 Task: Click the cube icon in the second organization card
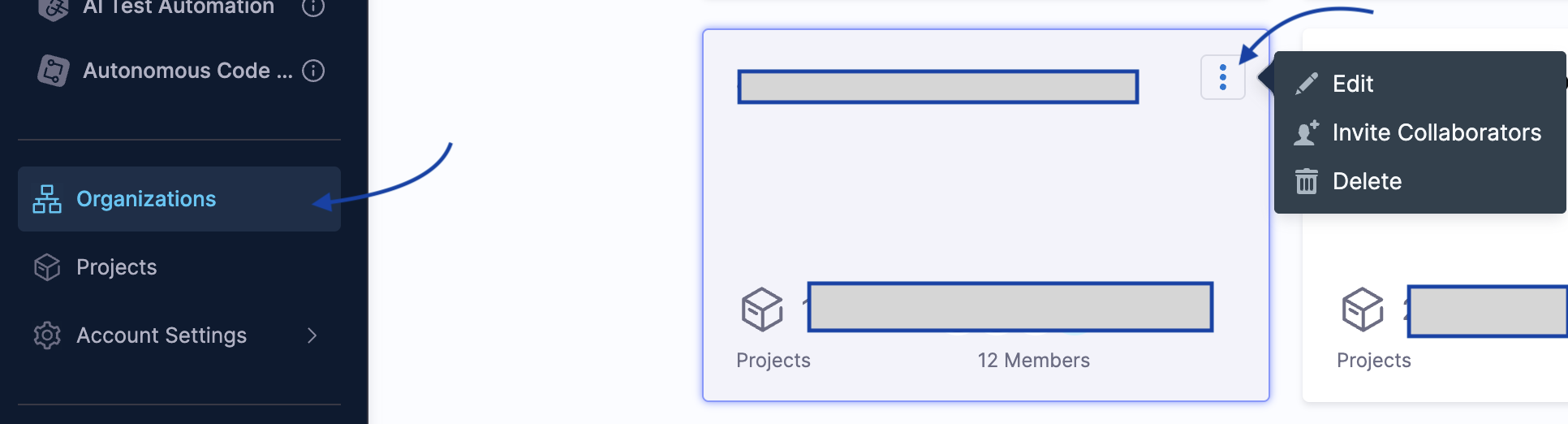coord(1362,309)
